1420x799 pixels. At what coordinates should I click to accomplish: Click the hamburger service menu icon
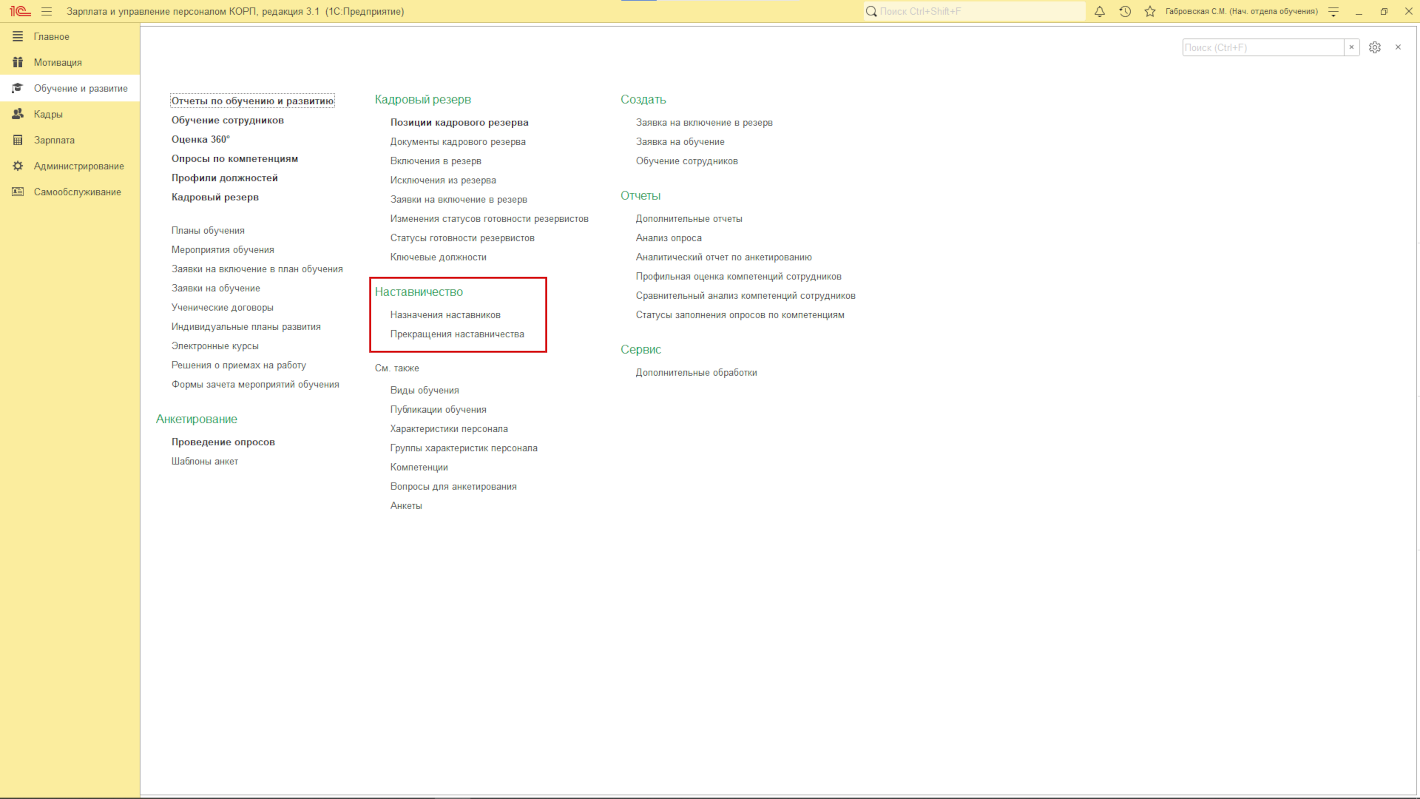click(x=46, y=12)
